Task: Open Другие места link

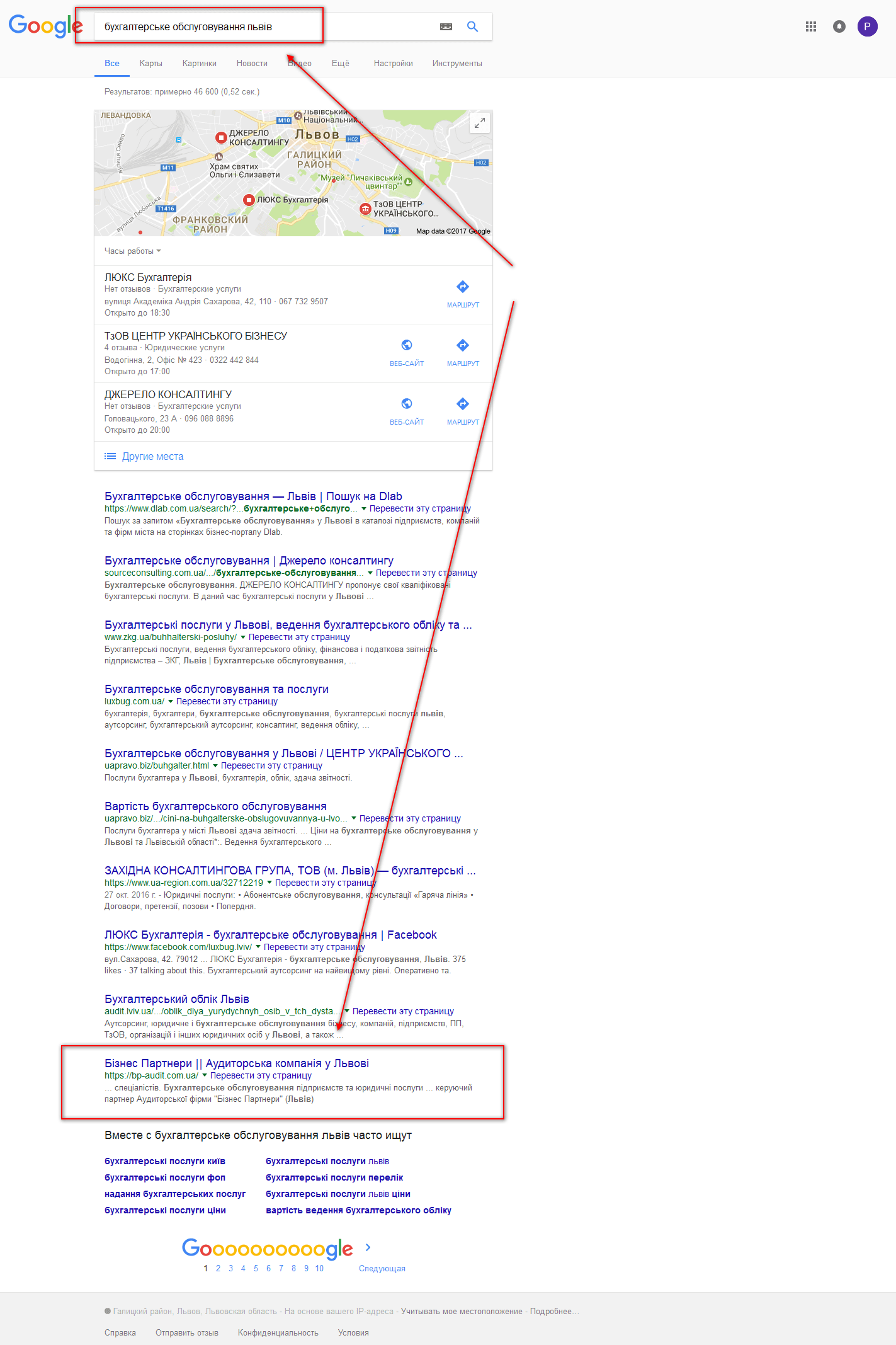Action: [153, 456]
